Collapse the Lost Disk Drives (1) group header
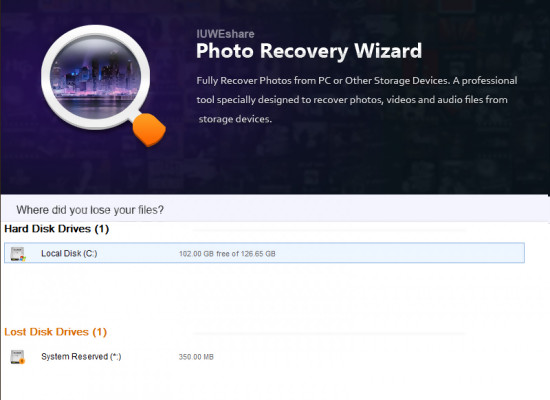This screenshot has width=550, height=400. tap(55, 332)
